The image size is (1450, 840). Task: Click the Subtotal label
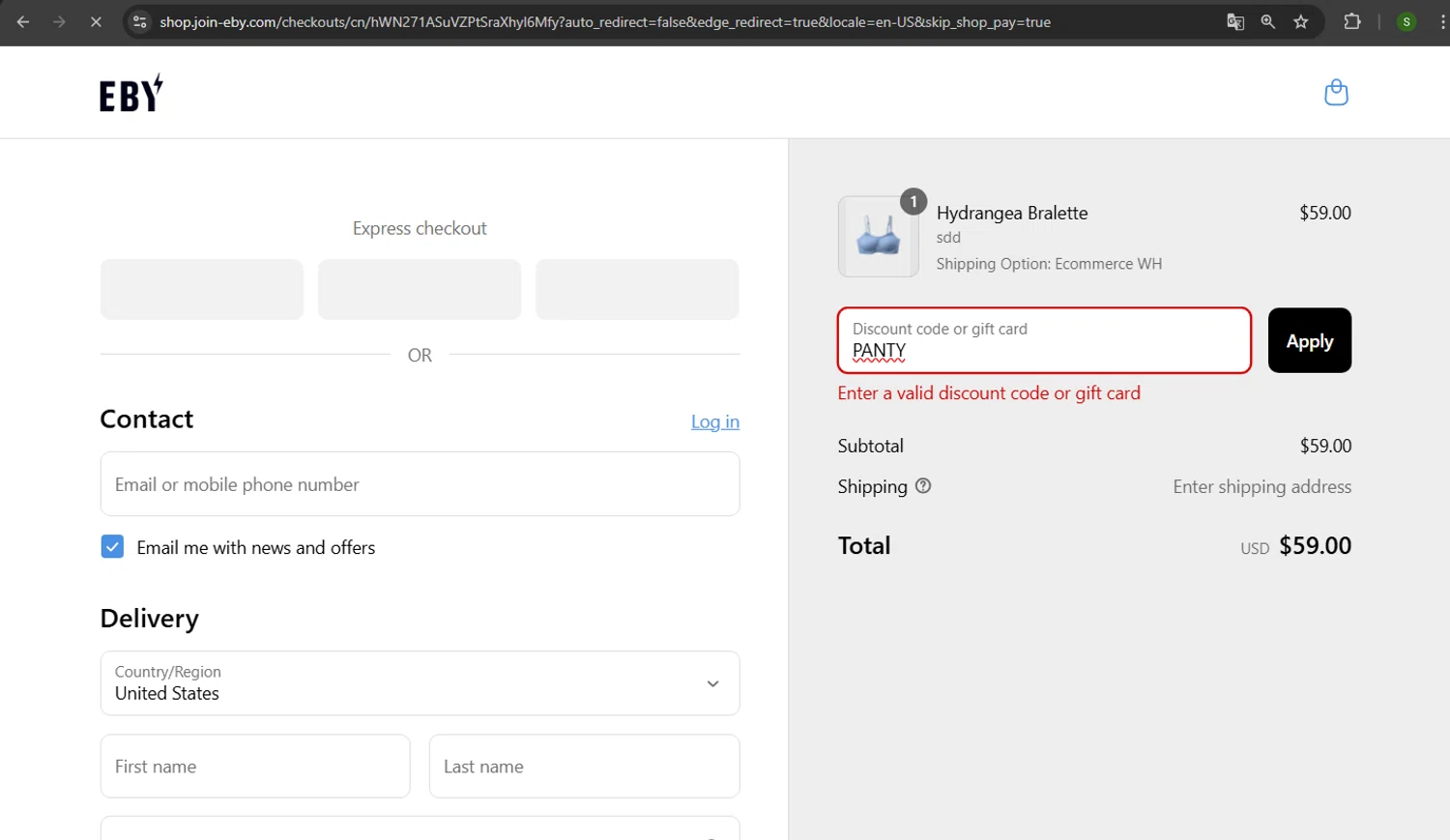[x=871, y=446]
